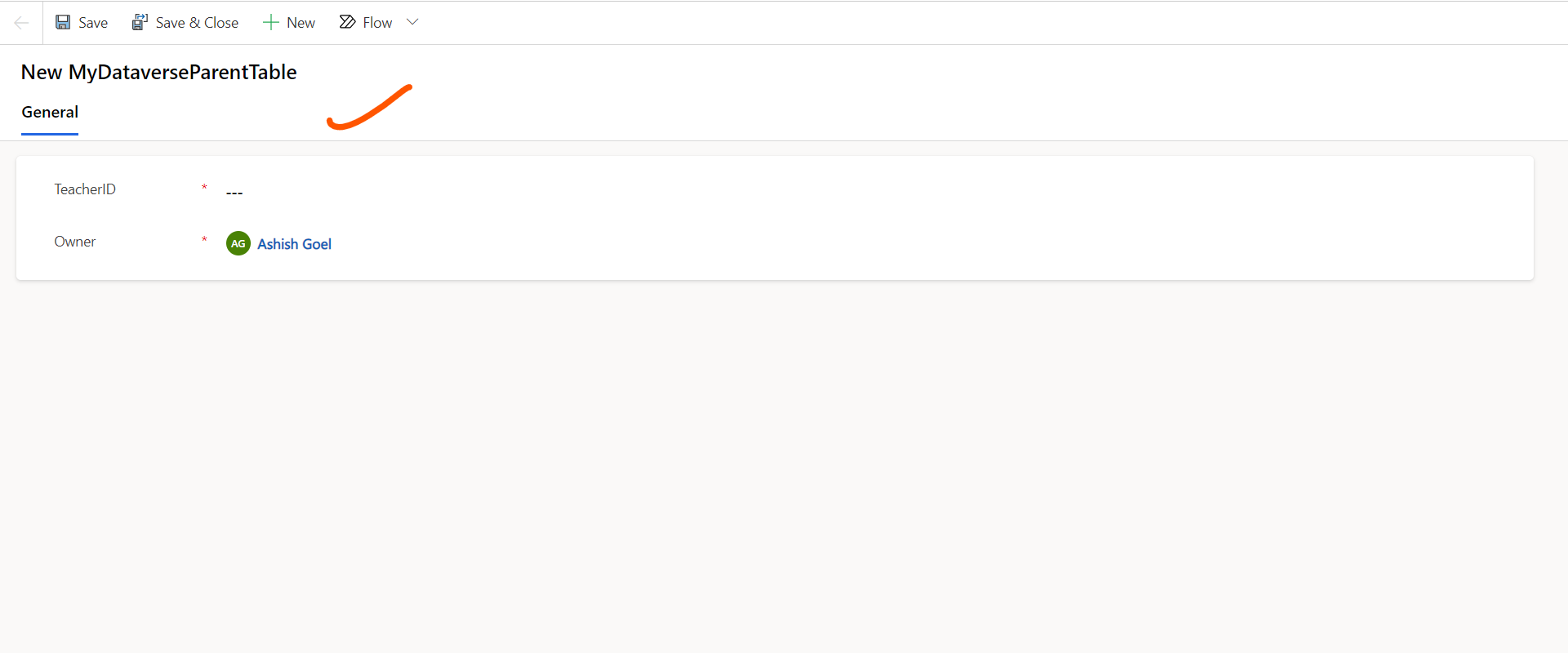The width and height of the screenshot is (1568, 653).
Task: Click the plus icon beside New
Action: [x=269, y=22]
